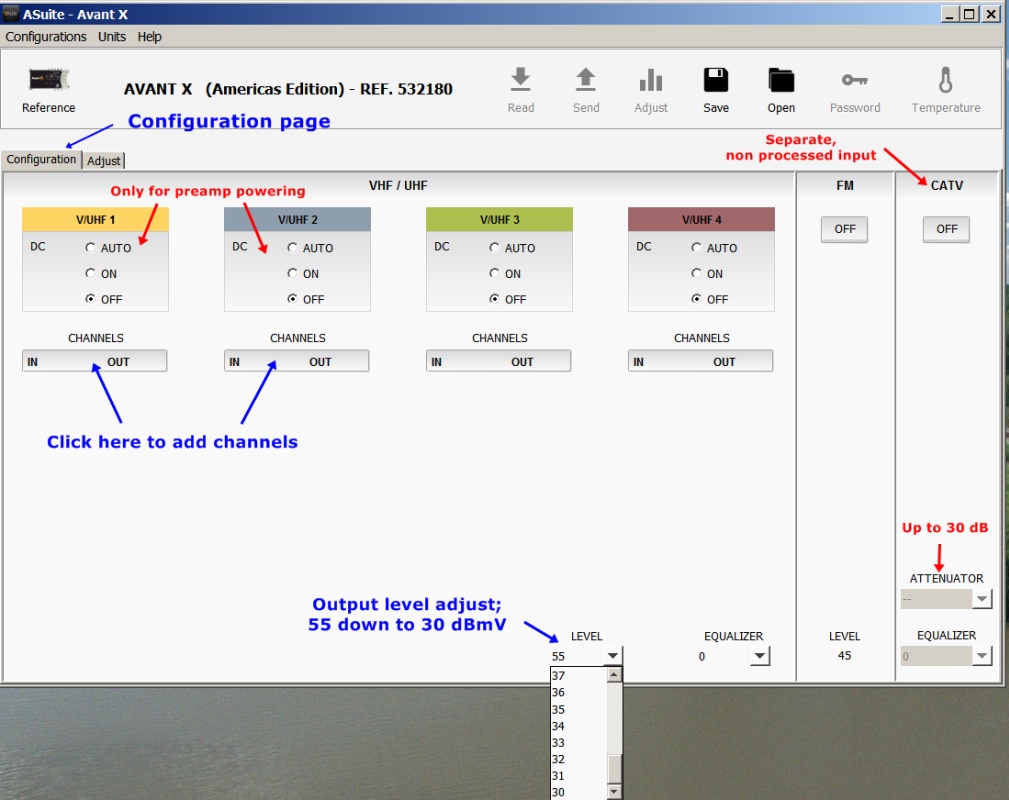
Task: Select ON DC for V/UHF 2
Action: tap(293, 274)
